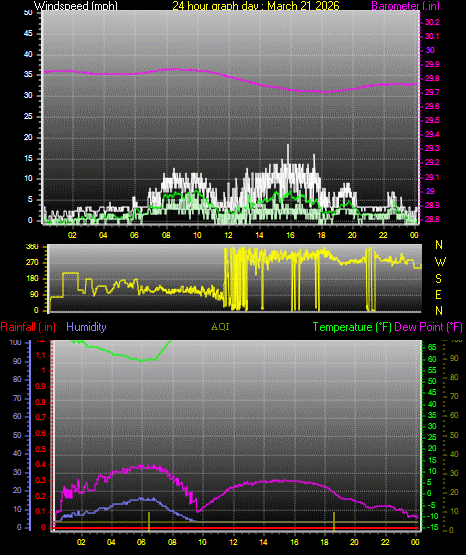Click the 'W' compass label beside wind direction chart
Viewport: 466px width, 555px height.
click(440, 262)
